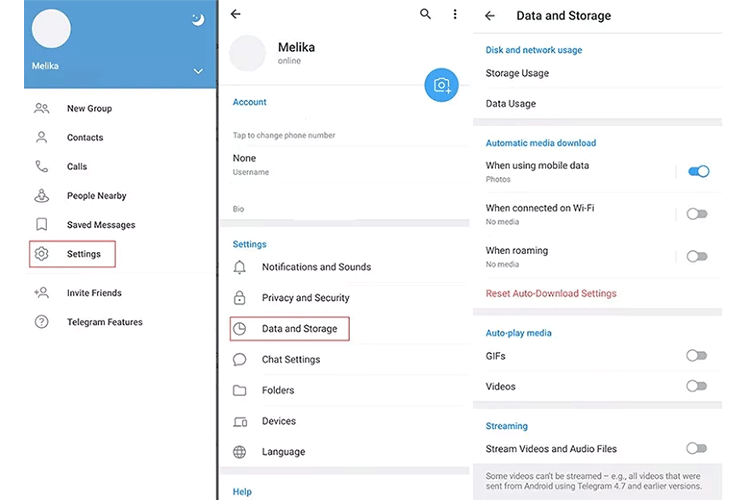Click the Settings gear icon
The image size is (750, 500).
[x=41, y=254]
